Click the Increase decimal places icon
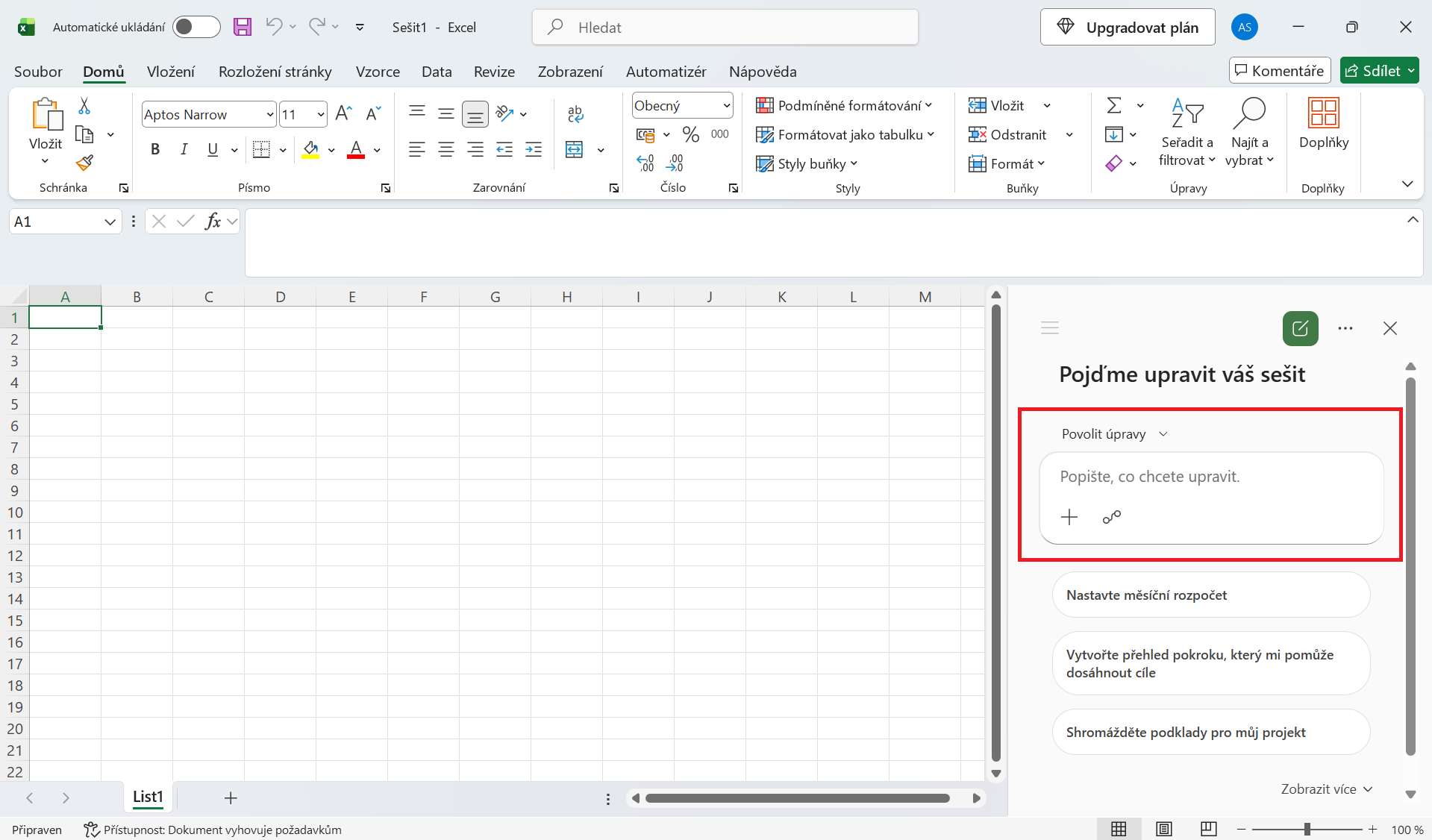Screen dimensions: 1432x840 (645, 163)
